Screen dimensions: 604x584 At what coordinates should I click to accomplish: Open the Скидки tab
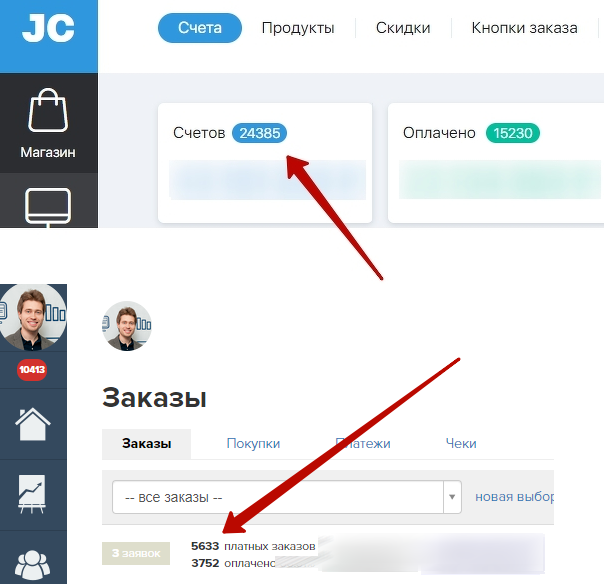coord(403,28)
